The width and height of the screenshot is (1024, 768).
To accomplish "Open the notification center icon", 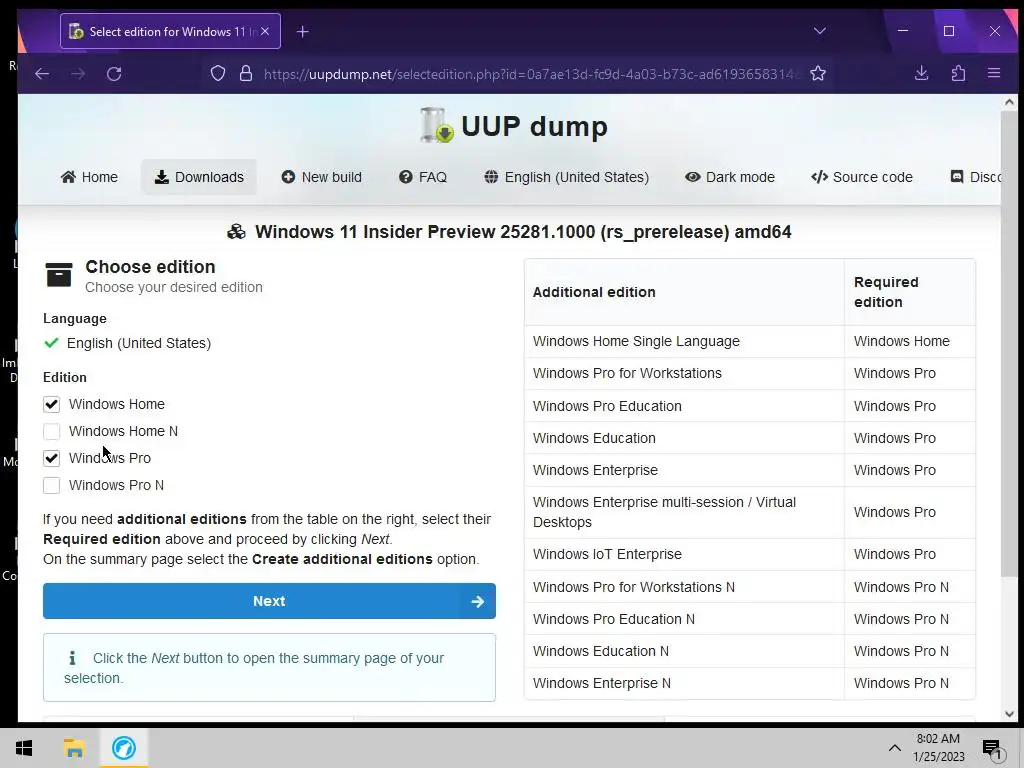I will pyautogui.click(x=993, y=749).
